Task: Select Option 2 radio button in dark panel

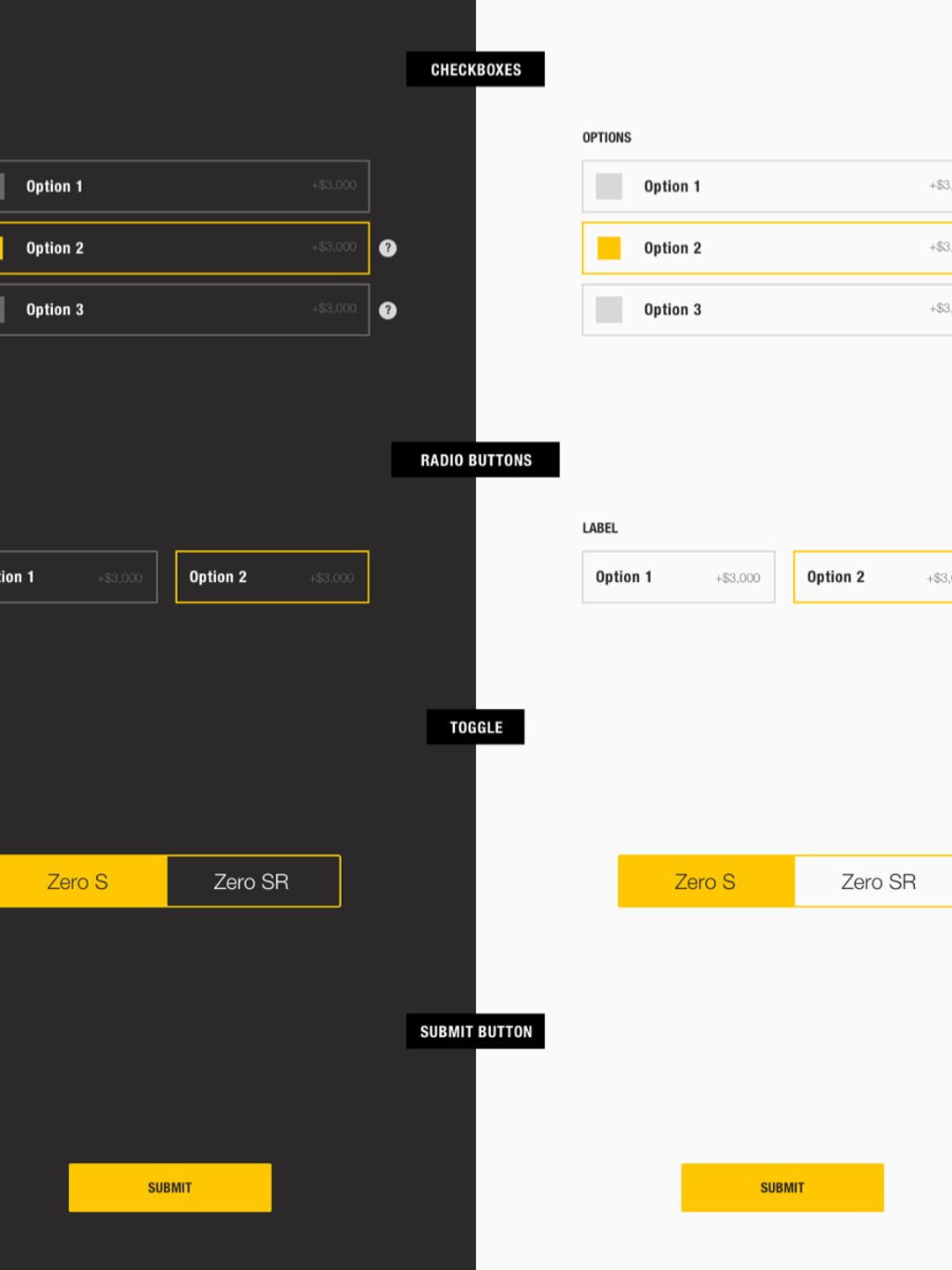Action: tap(272, 577)
